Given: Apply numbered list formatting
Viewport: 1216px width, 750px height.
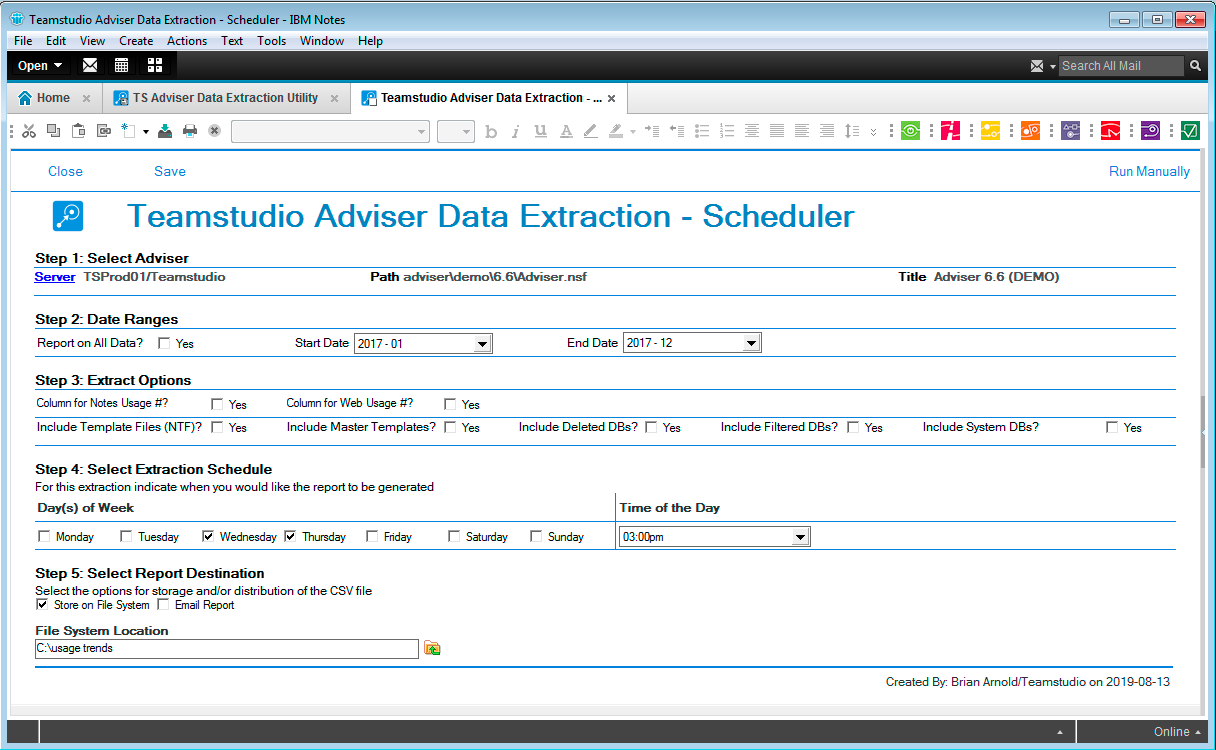Looking at the screenshot, I should pos(727,131).
